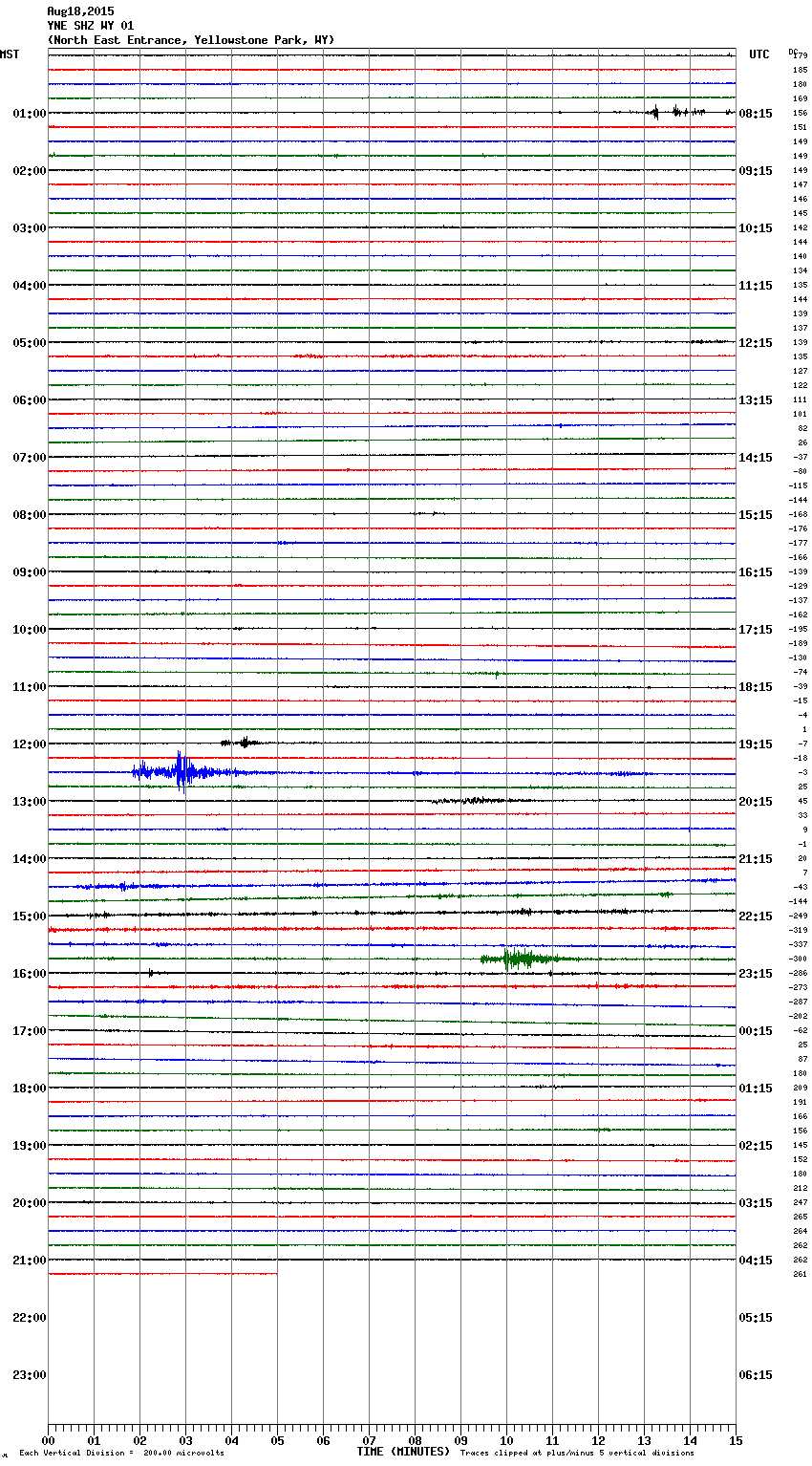Click the 05:00 MST time label
This screenshot has height=1466, width=812.
click(x=30, y=343)
